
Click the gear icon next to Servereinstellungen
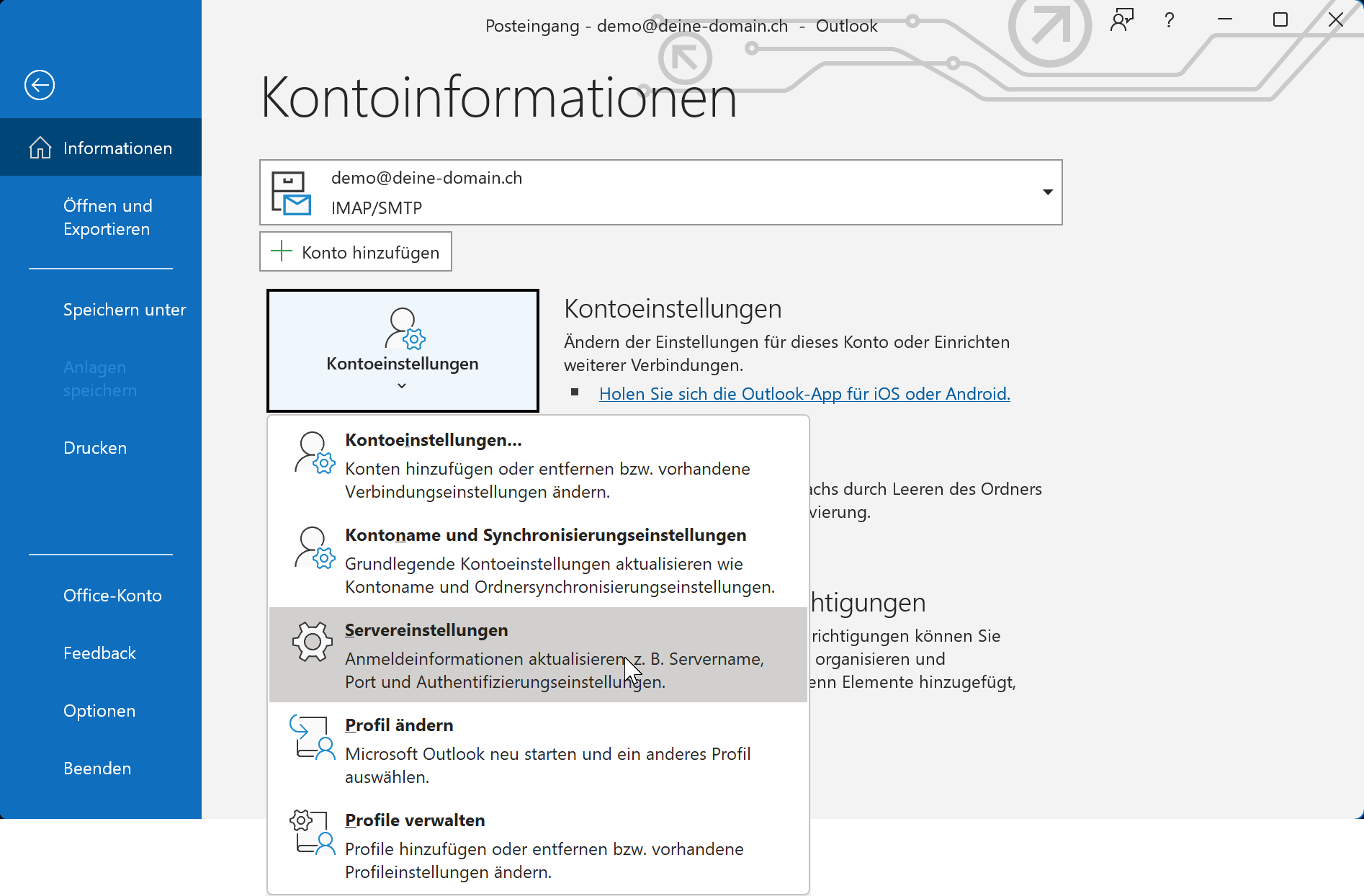point(313,641)
